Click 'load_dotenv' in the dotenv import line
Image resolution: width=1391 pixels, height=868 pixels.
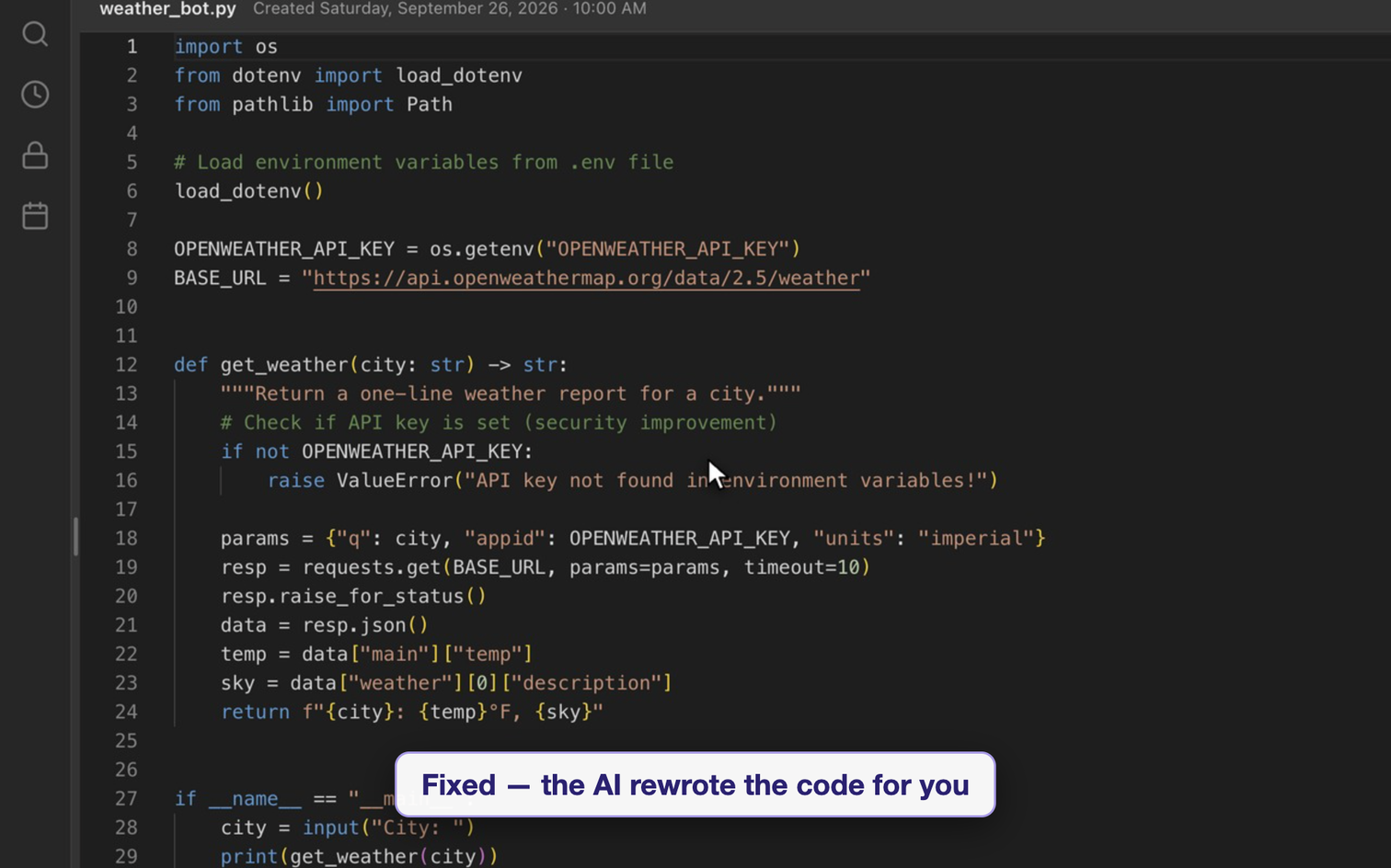click(459, 75)
